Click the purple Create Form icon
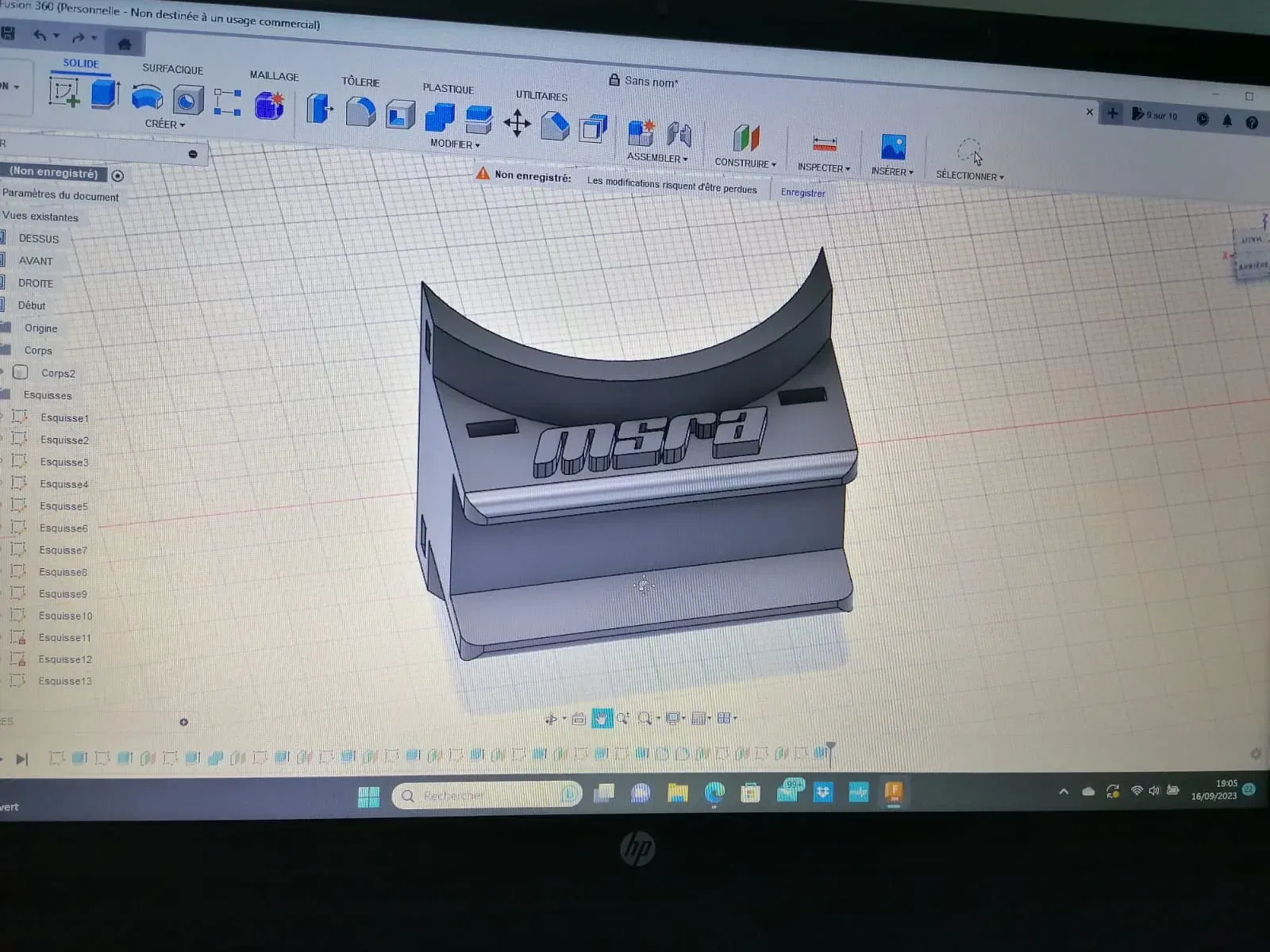This screenshot has width=1270, height=952. (269, 106)
